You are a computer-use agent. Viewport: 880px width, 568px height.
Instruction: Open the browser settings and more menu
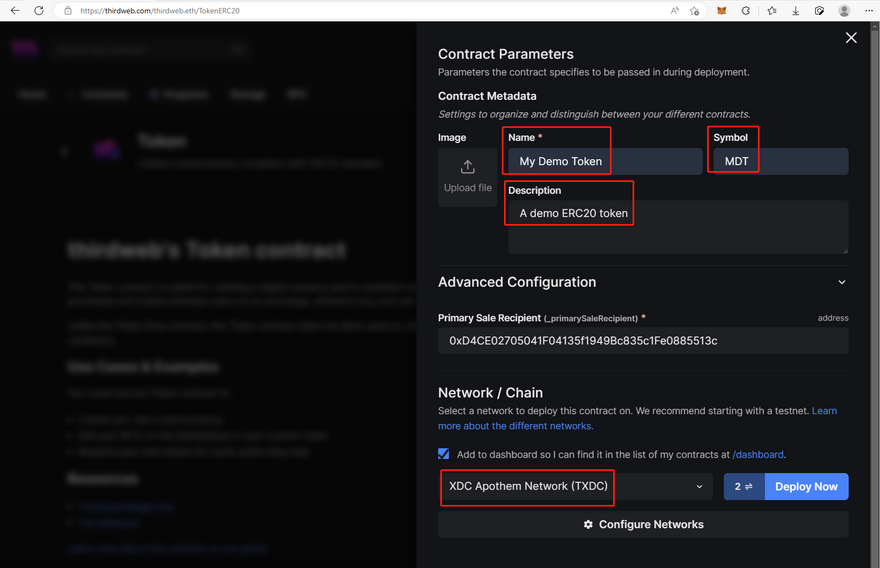click(x=869, y=11)
